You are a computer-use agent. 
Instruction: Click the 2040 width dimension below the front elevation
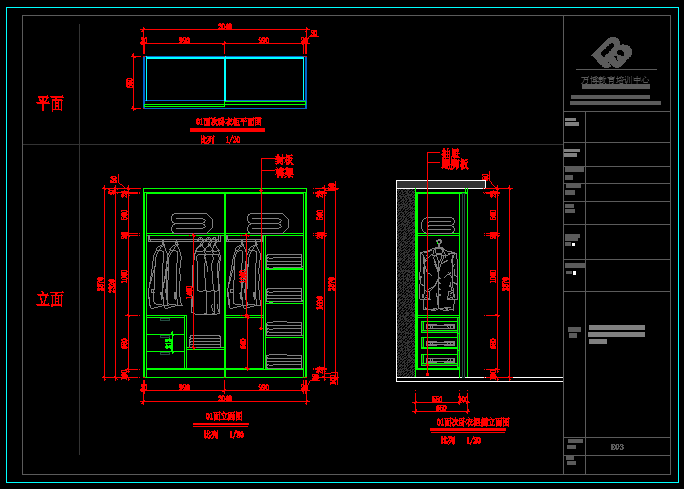click(225, 397)
